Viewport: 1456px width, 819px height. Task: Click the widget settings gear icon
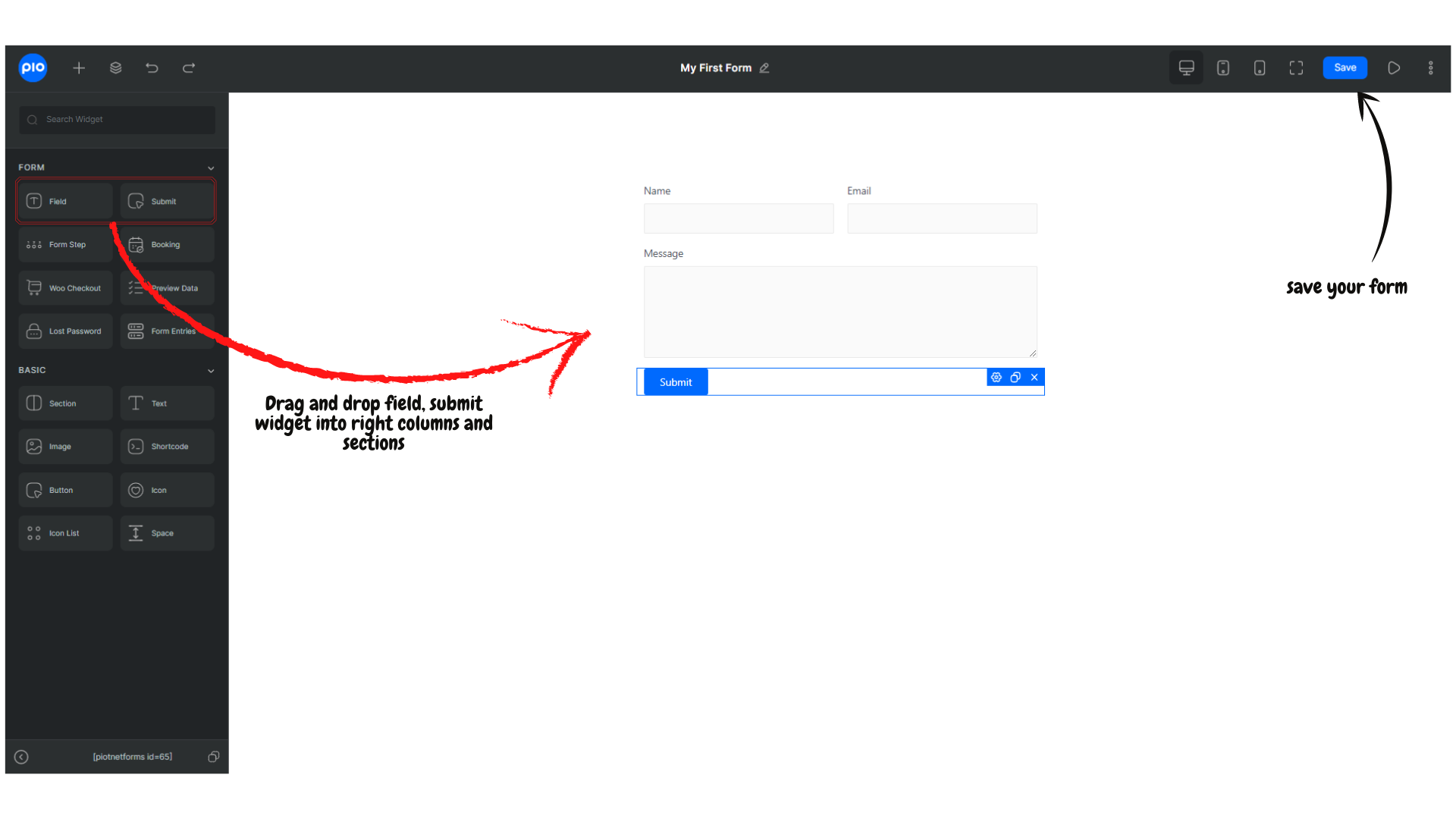click(x=997, y=377)
